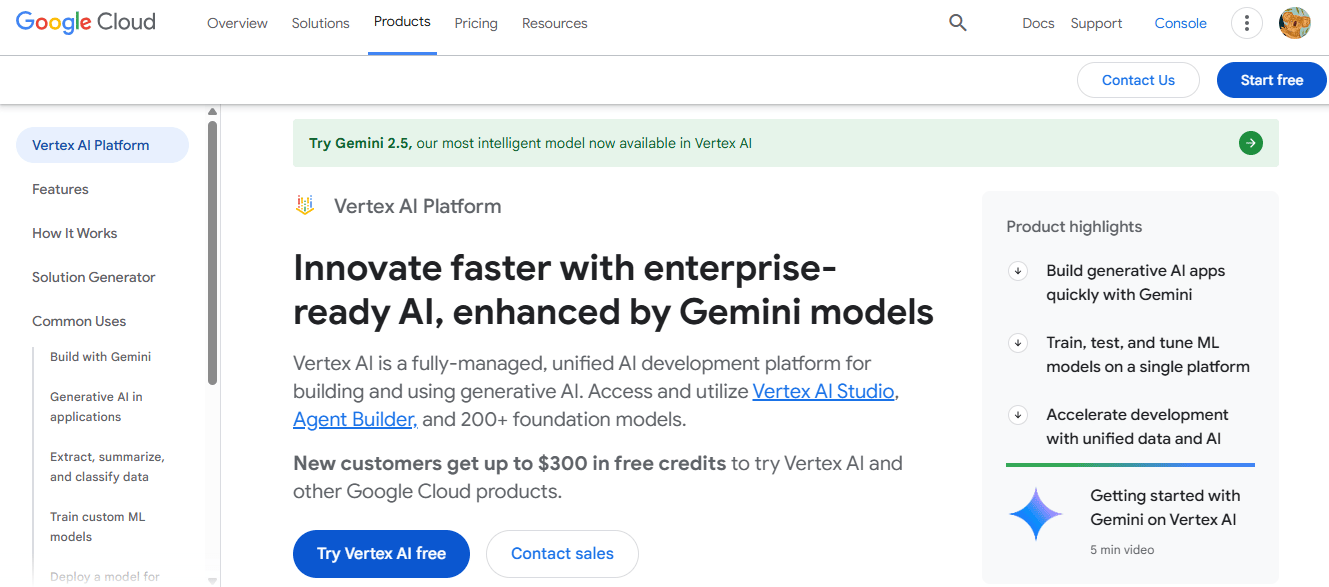This screenshot has height=587, width=1329.
Task: Expand 'Accelerate development' highlight arrow
Action: (1018, 415)
